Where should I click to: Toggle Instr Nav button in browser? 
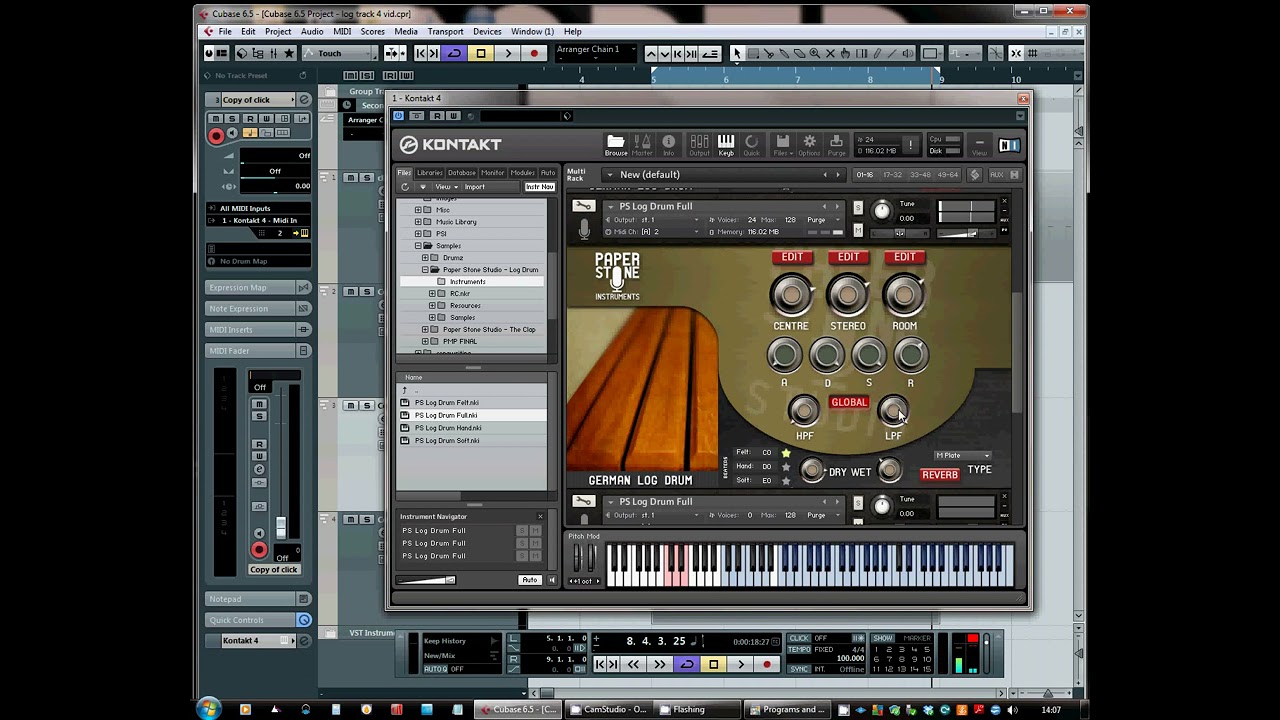coord(540,187)
